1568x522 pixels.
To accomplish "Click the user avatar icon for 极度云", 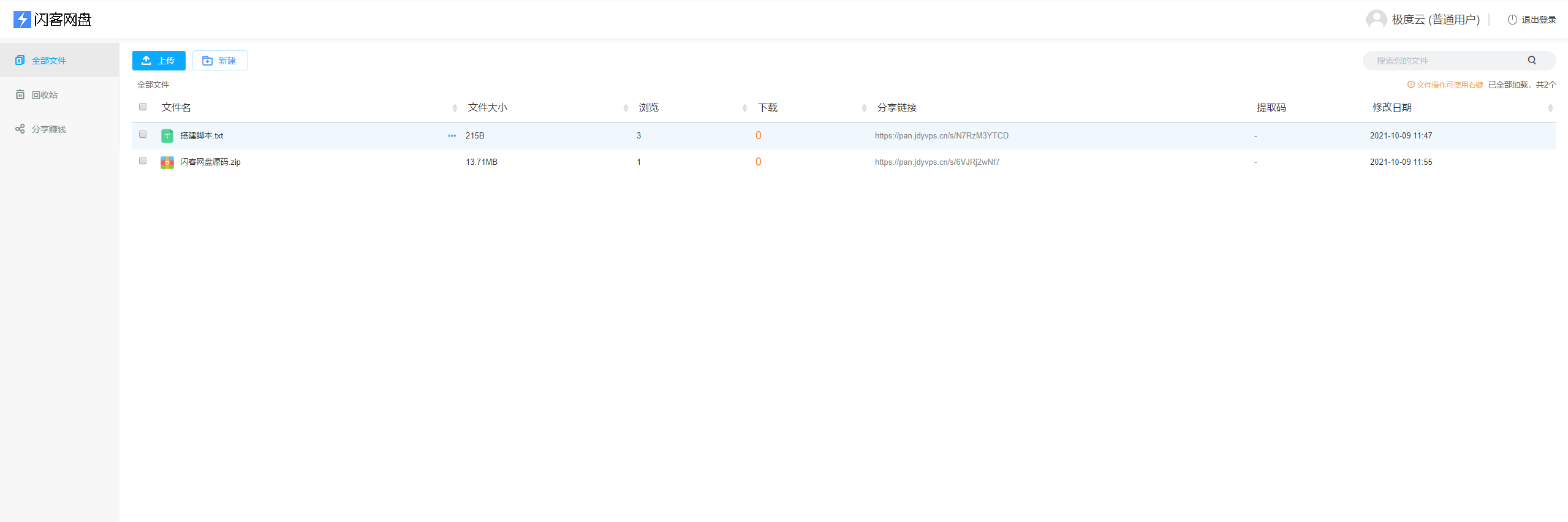I will tap(1376, 20).
